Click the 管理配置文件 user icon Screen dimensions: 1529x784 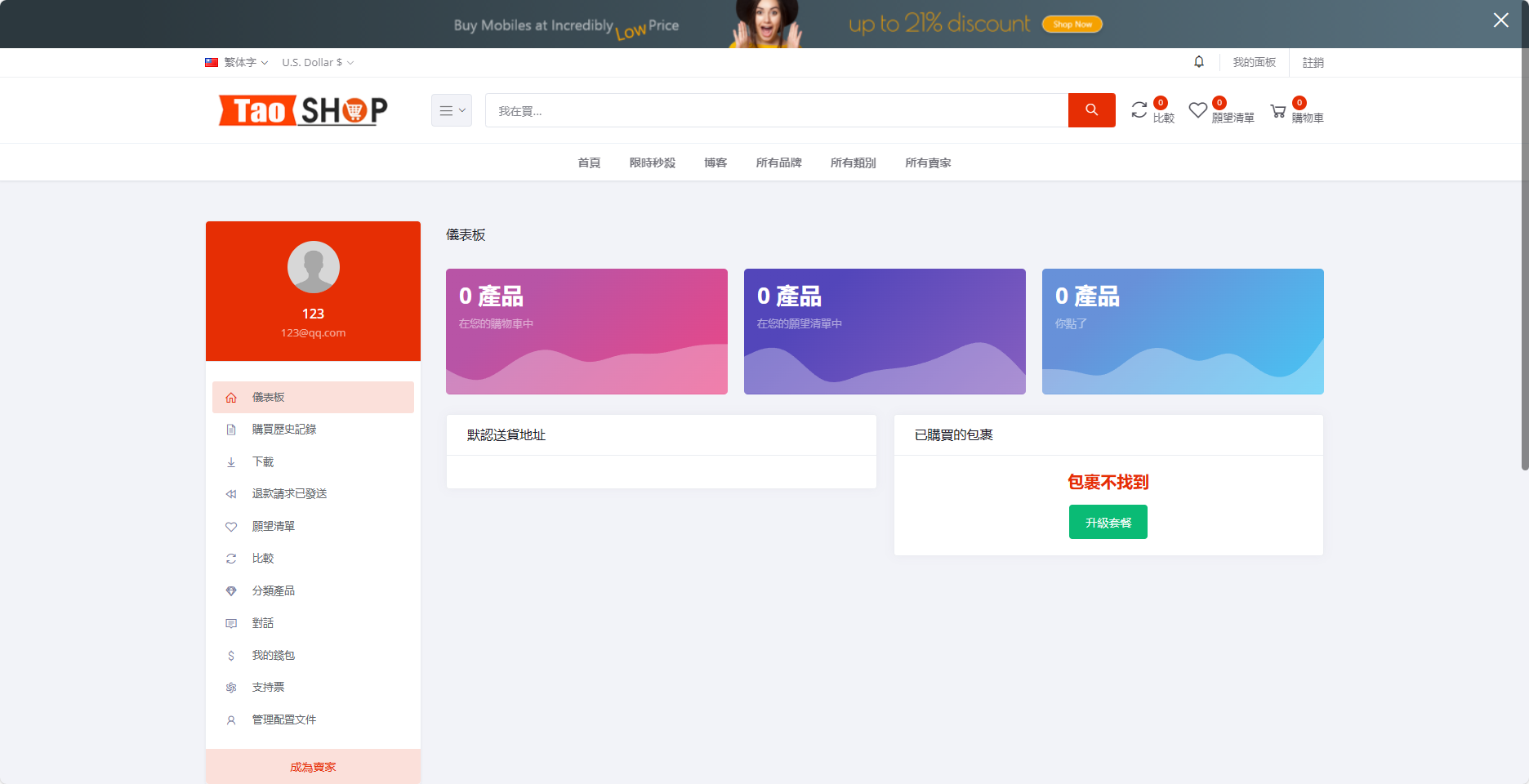pos(231,720)
